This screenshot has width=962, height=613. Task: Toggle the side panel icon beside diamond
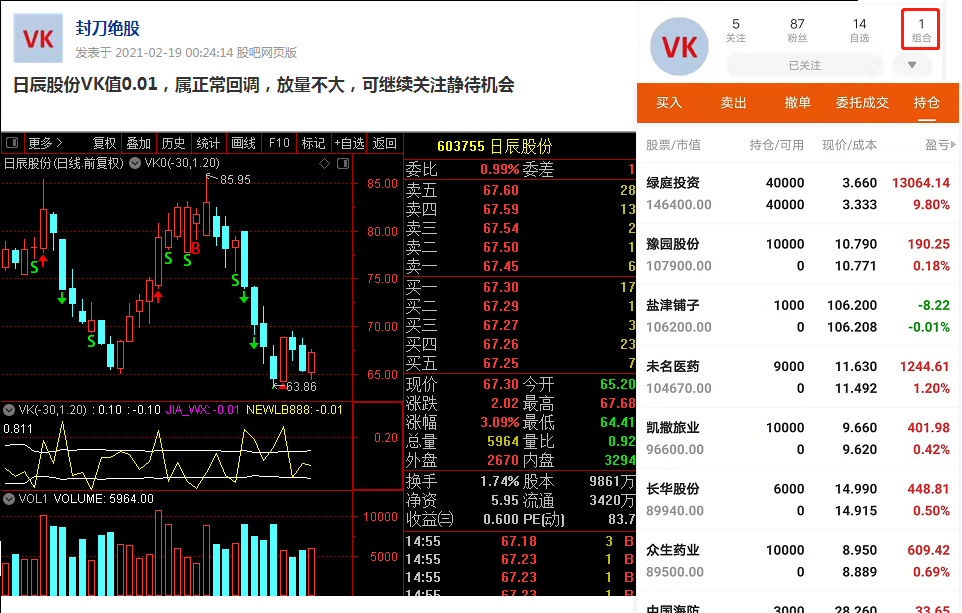click(x=343, y=163)
